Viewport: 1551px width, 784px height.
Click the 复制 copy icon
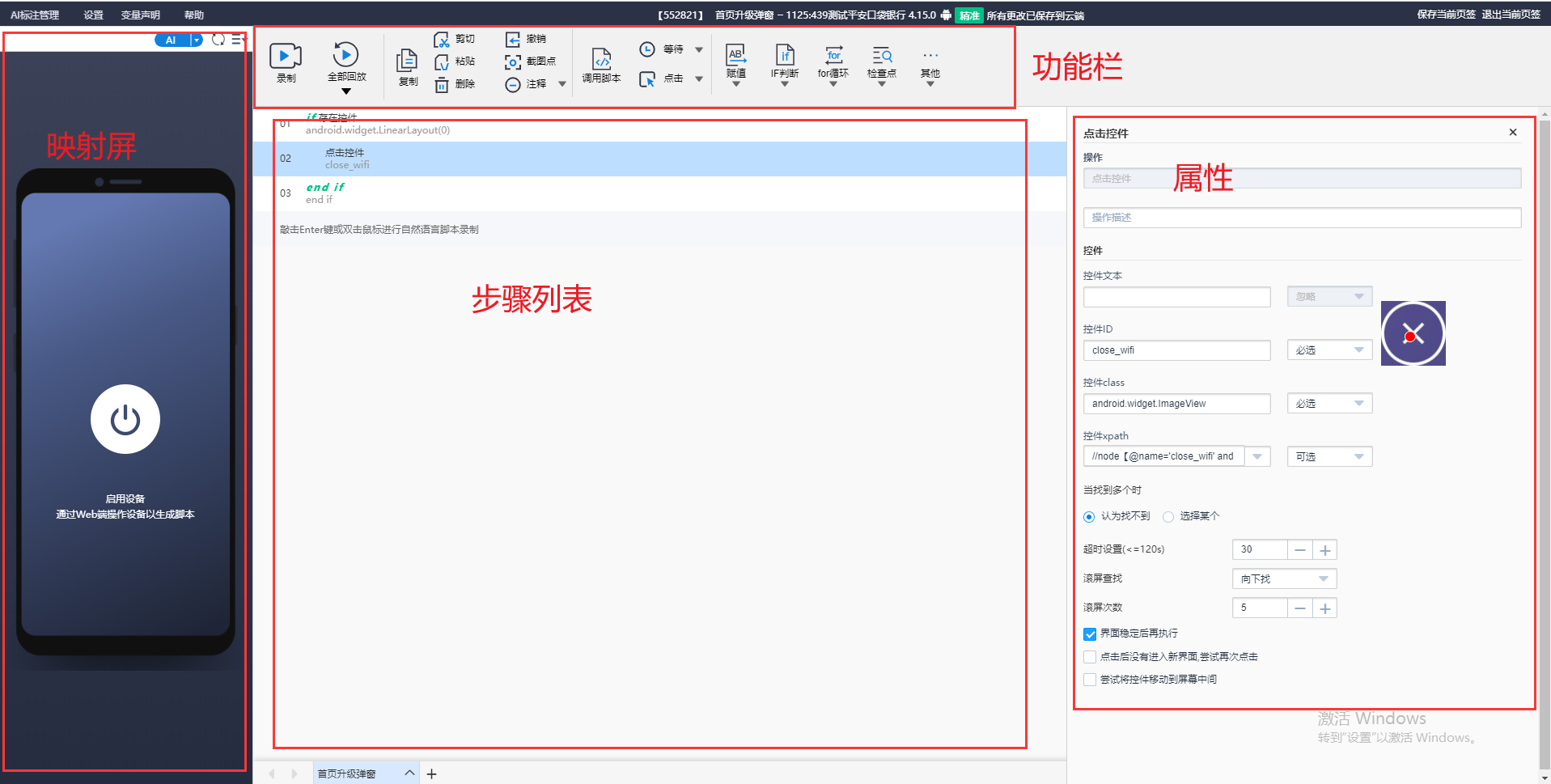[x=407, y=61]
